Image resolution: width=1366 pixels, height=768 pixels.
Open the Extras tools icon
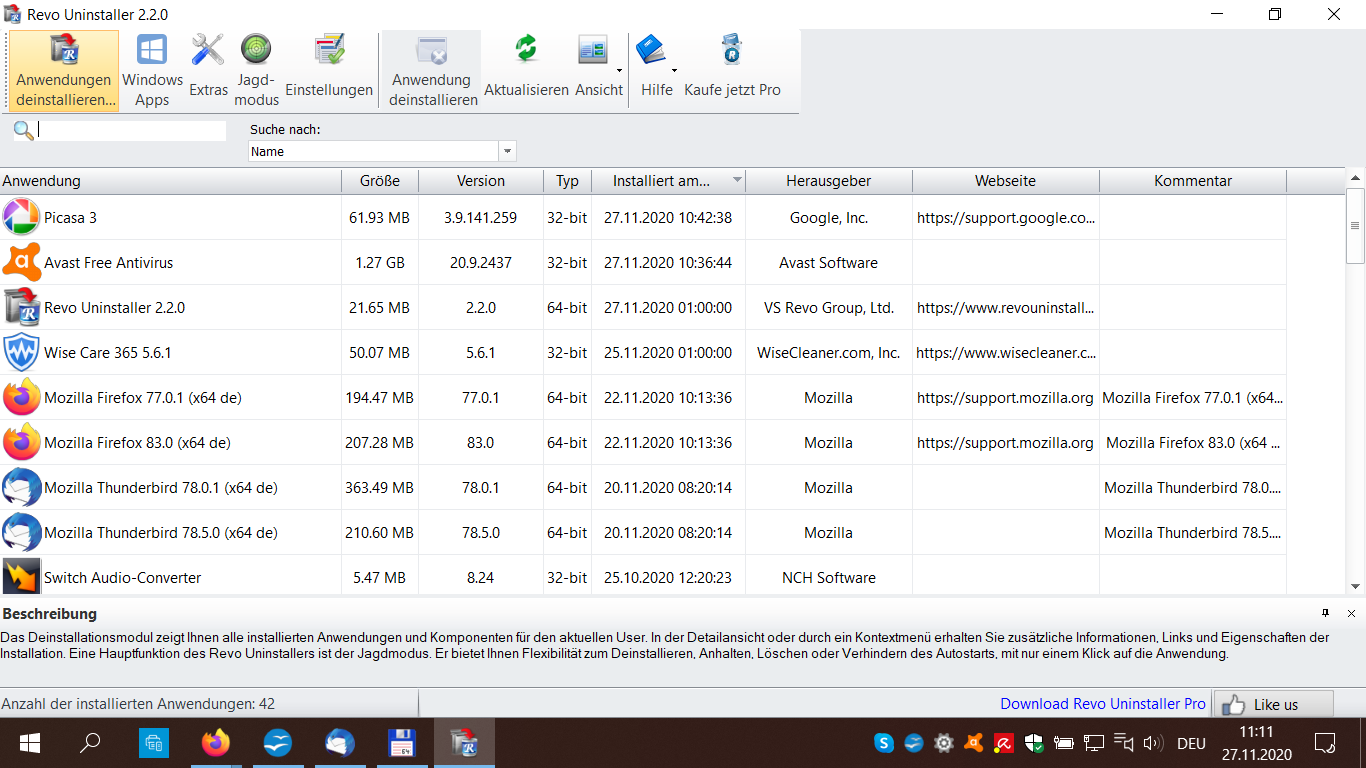[208, 70]
